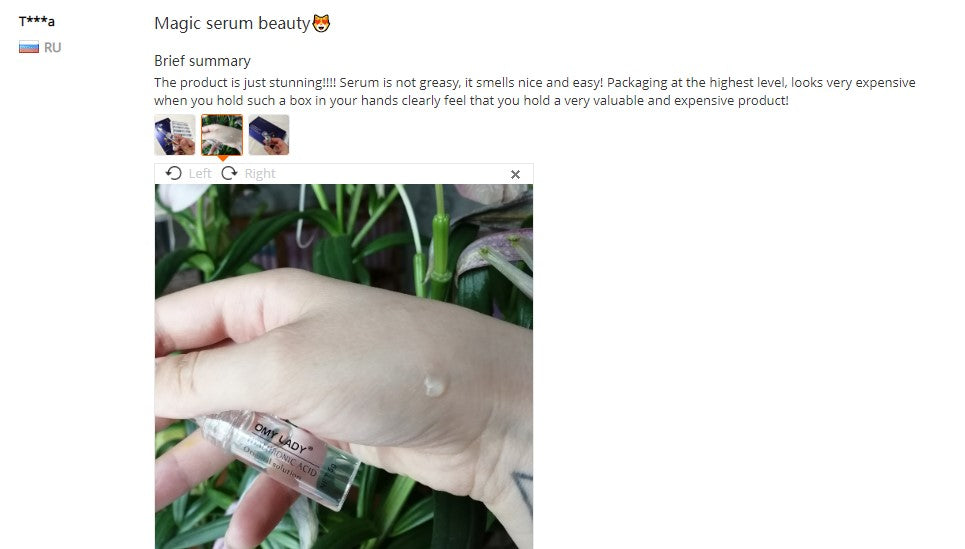Click reviewer name T***a
Viewport: 965px width, 549px height.
pyautogui.click(x=37, y=22)
